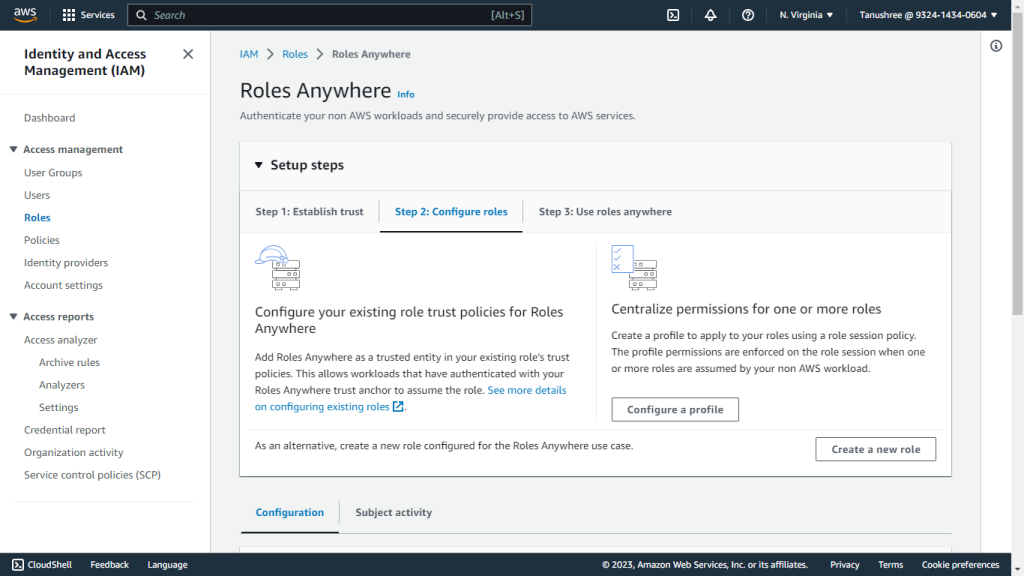
Task: Collapse the Access reports section
Action: (13, 317)
